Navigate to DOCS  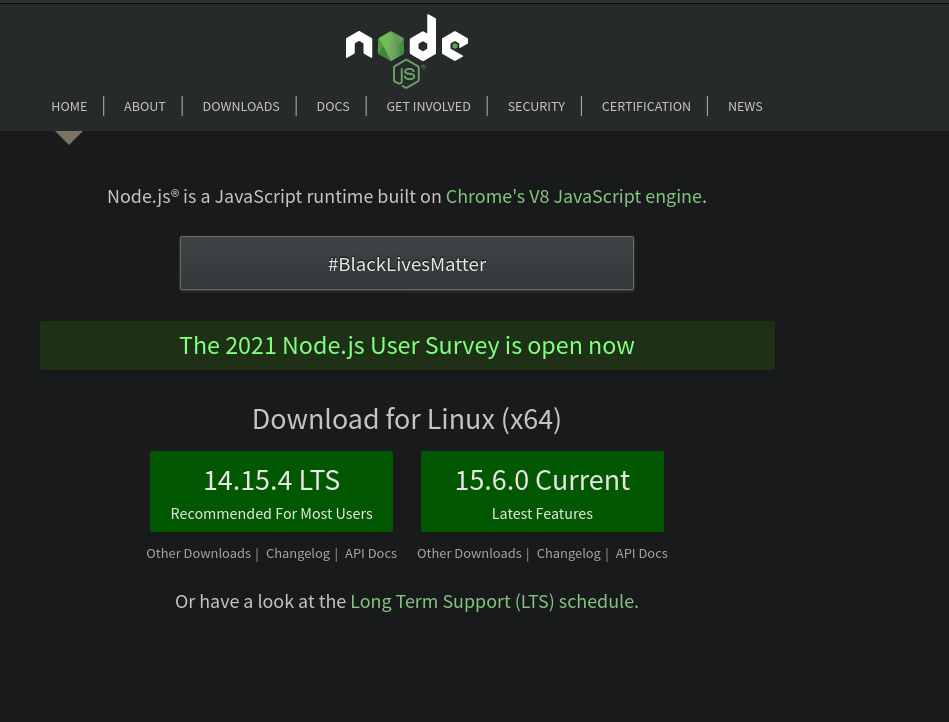tap(333, 107)
